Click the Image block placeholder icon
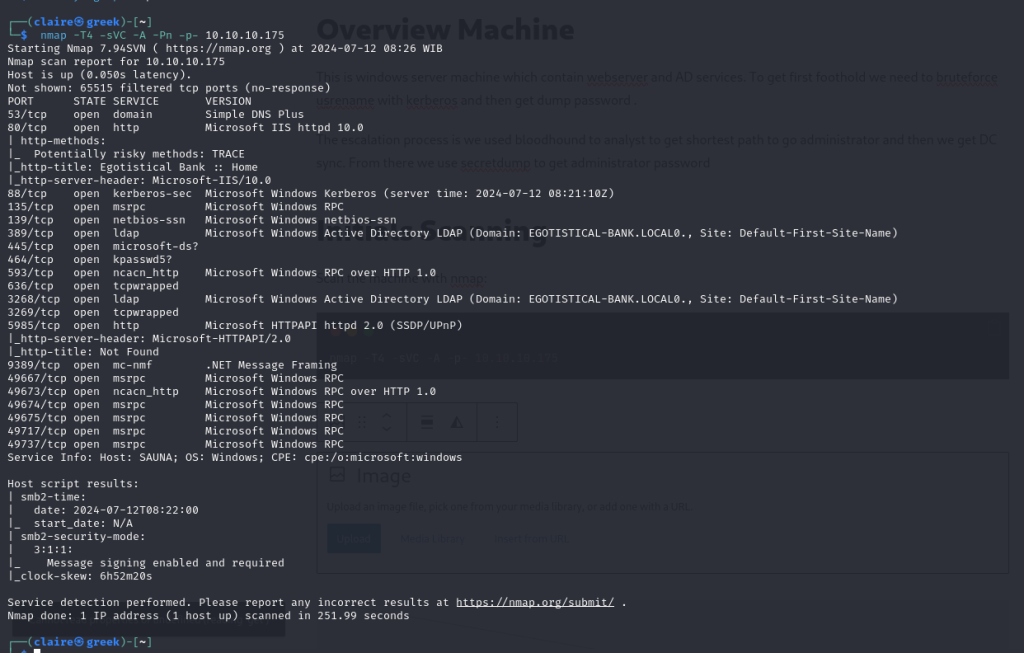The height and width of the screenshot is (653, 1024). (337, 475)
